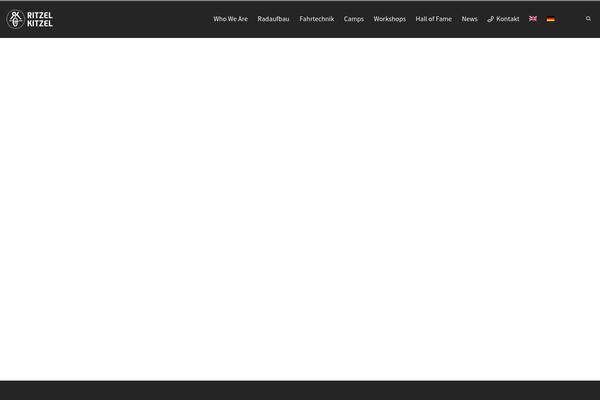The image size is (600, 400).
Task: Open the Radaufbau menu item
Action: (x=273, y=19)
